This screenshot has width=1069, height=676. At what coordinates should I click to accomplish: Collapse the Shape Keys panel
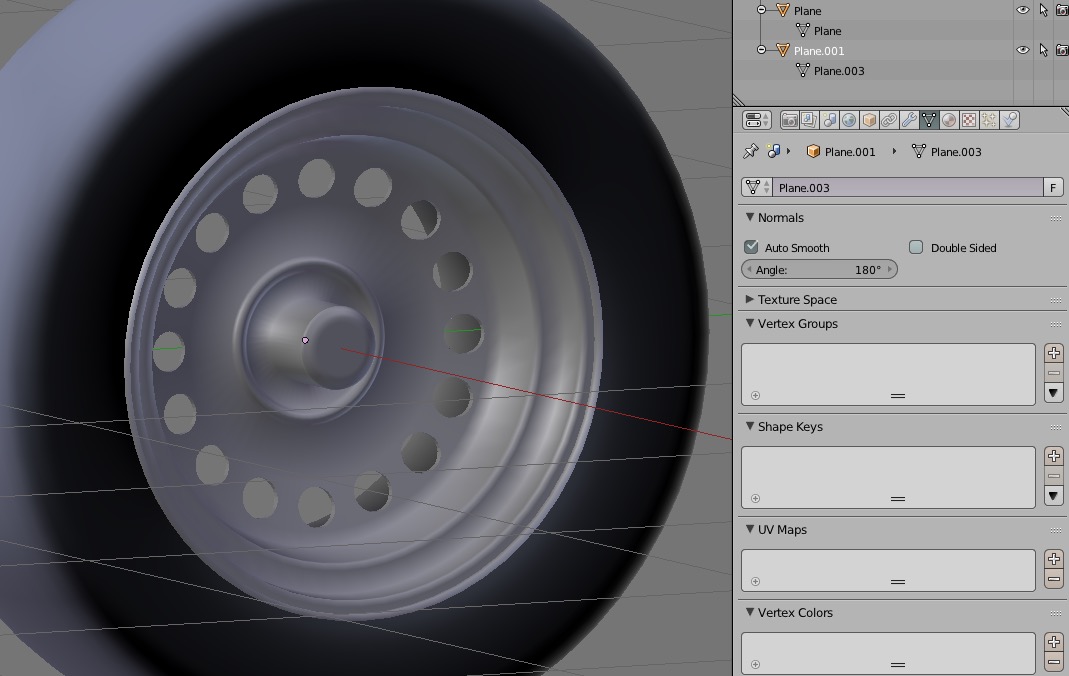click(x=750, y=426)
